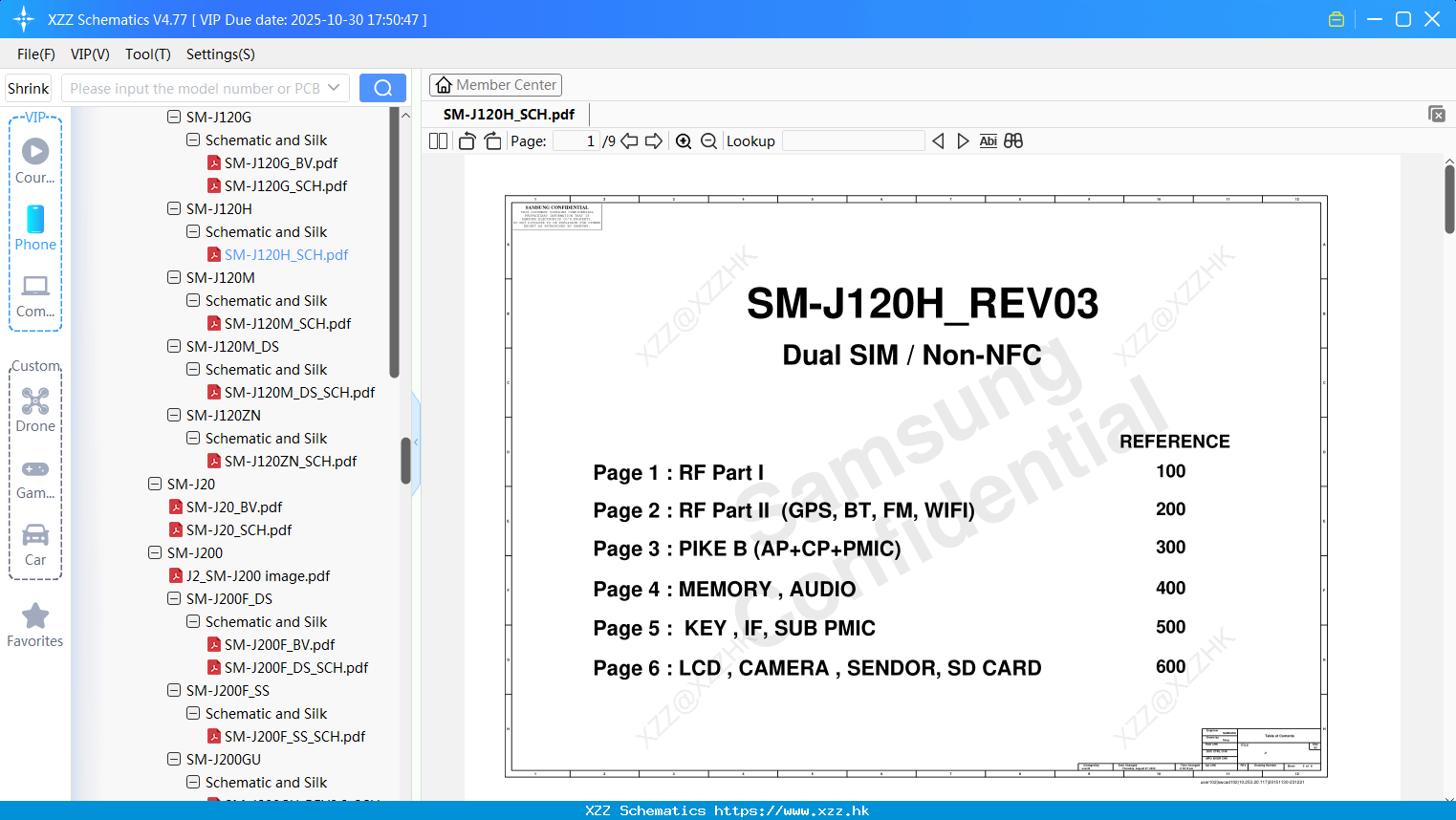Open model number dropdown arrow
This screenshot has height=820, width=1456.
[x=334, y=88]
